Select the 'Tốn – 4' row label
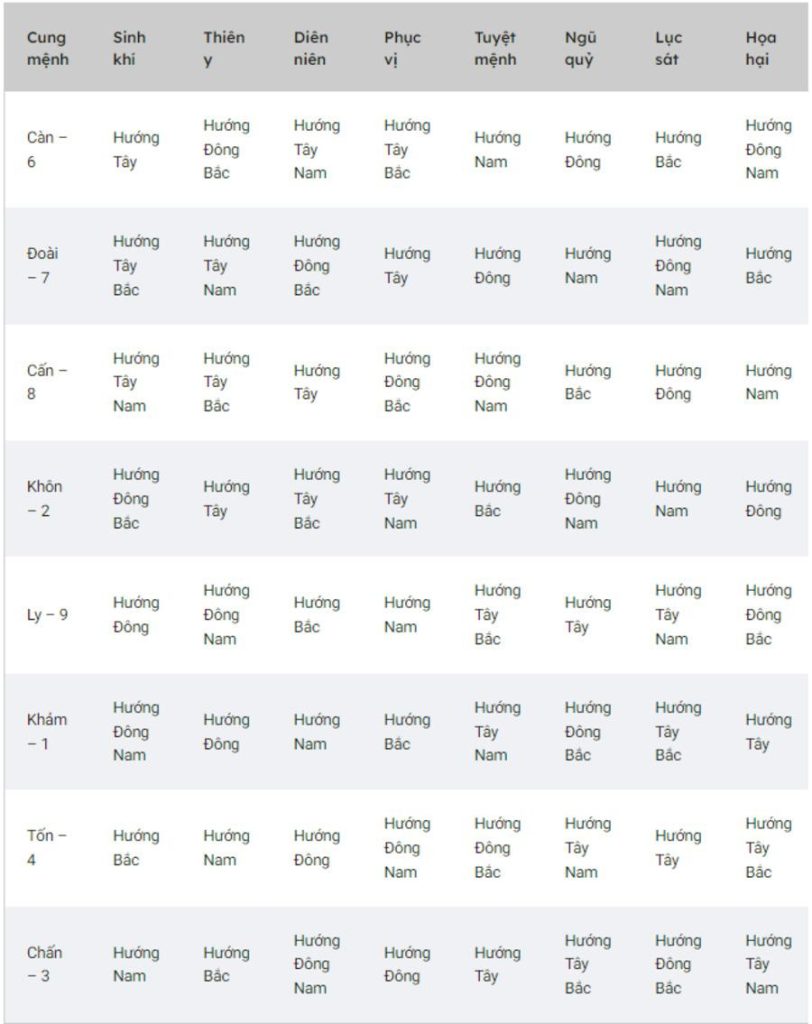812x1024 pixels. (46, 847)
